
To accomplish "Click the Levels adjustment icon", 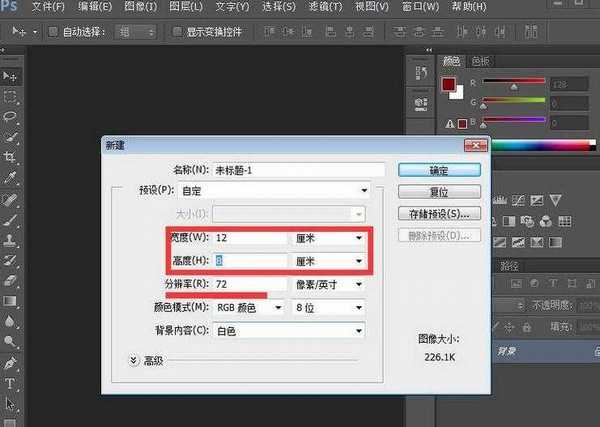I will tap(500, 200).
